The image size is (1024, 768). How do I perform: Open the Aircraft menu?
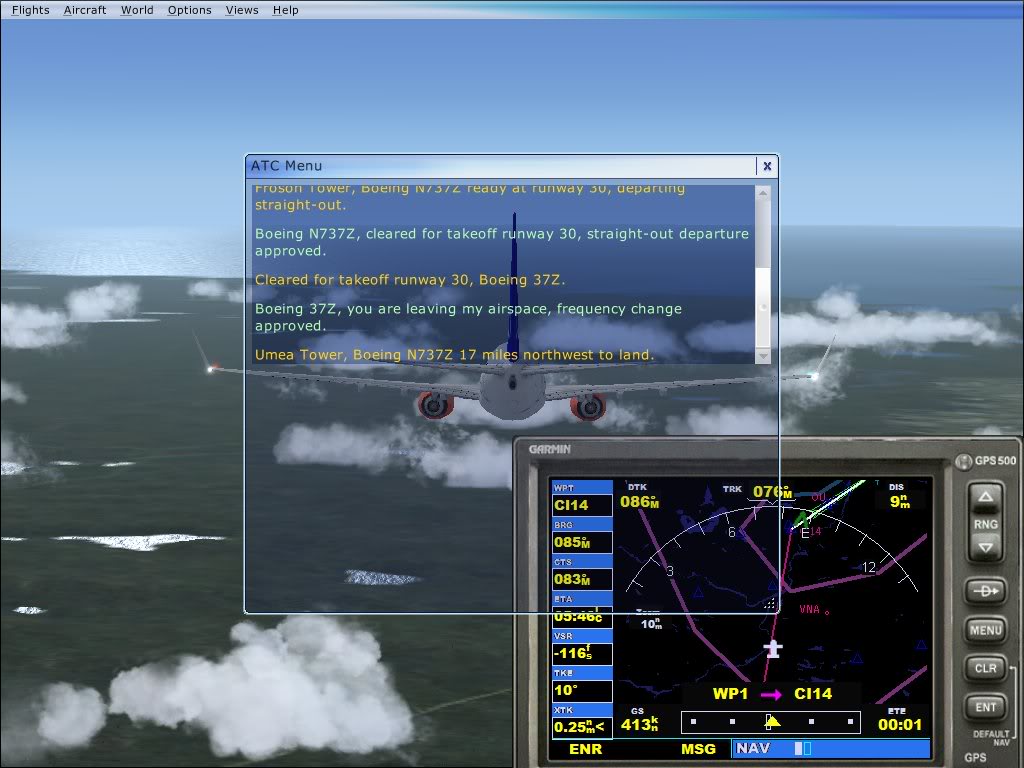point(84,10)
